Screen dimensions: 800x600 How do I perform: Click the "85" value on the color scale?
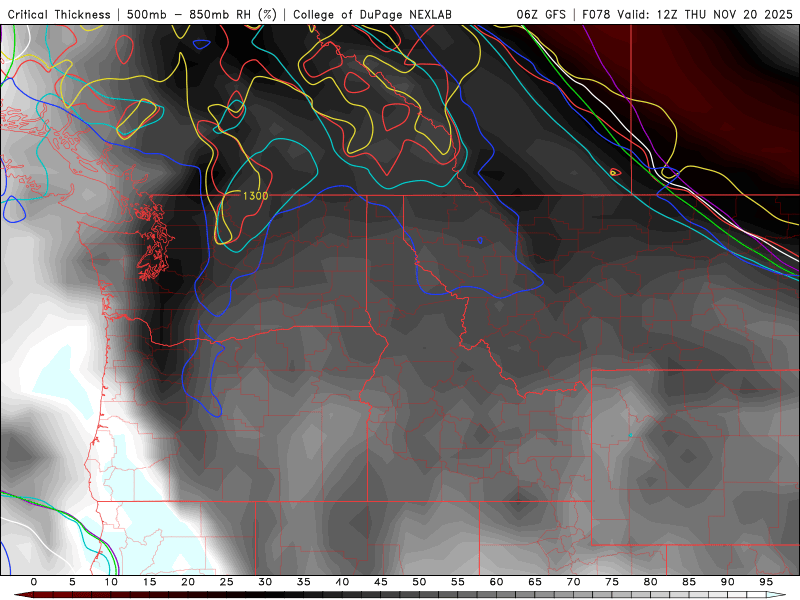689,582
